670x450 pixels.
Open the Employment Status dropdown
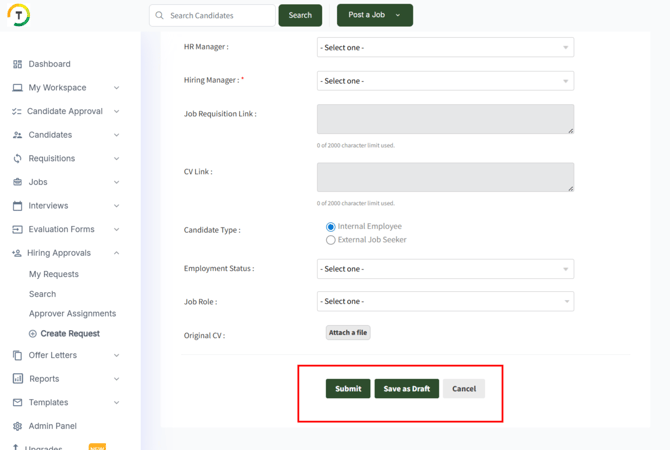click(445, 269)
